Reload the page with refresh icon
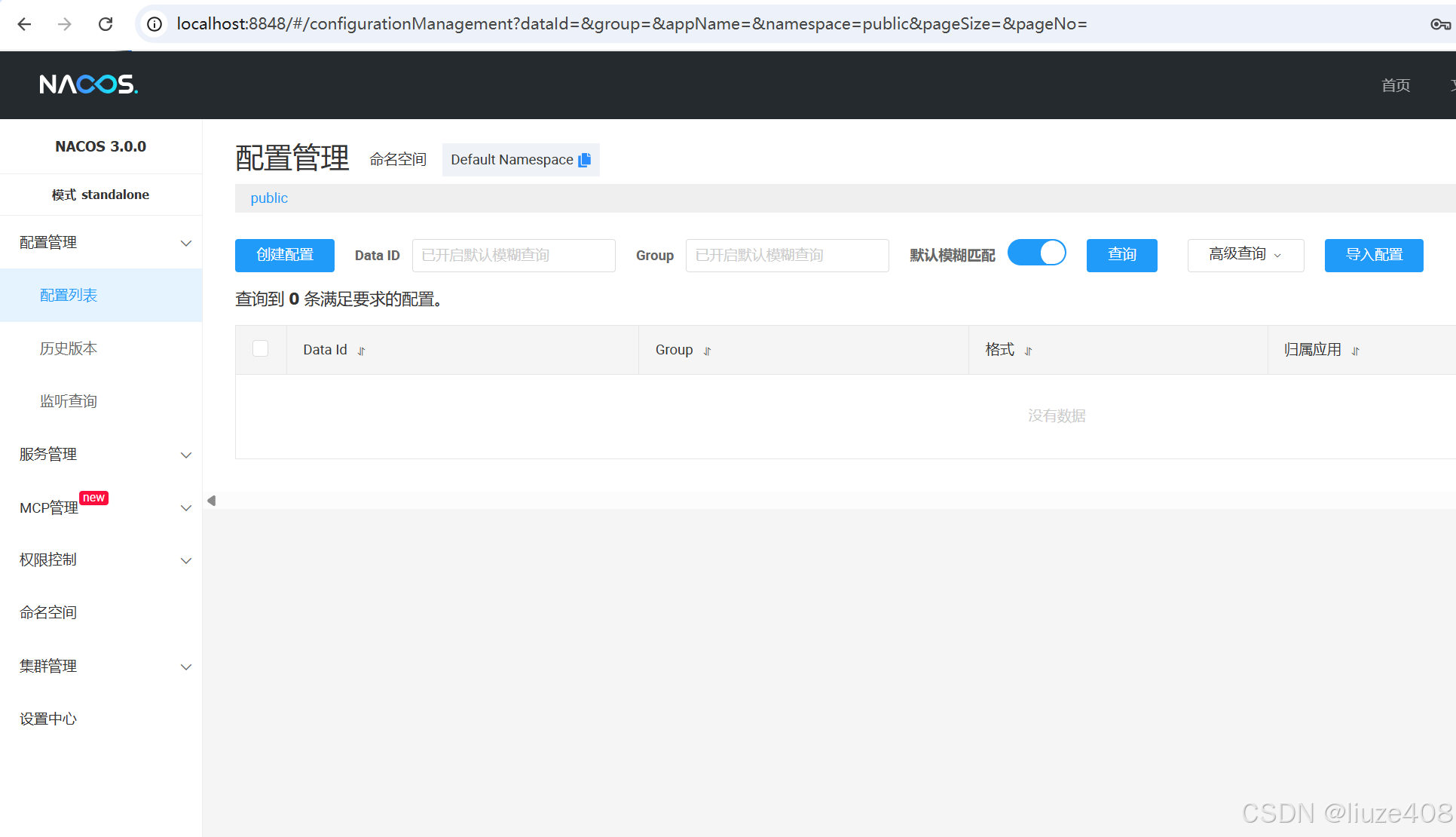 coord(106,24)
